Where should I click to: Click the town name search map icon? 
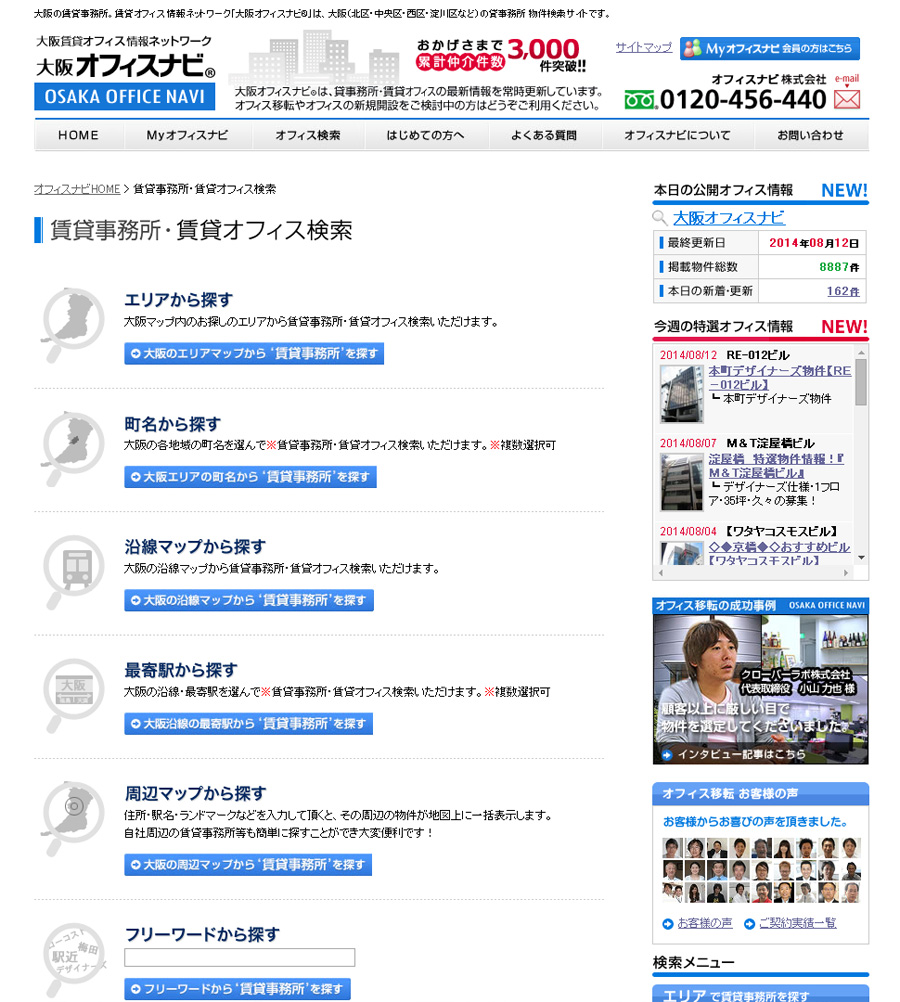click(x=72, y=449)
